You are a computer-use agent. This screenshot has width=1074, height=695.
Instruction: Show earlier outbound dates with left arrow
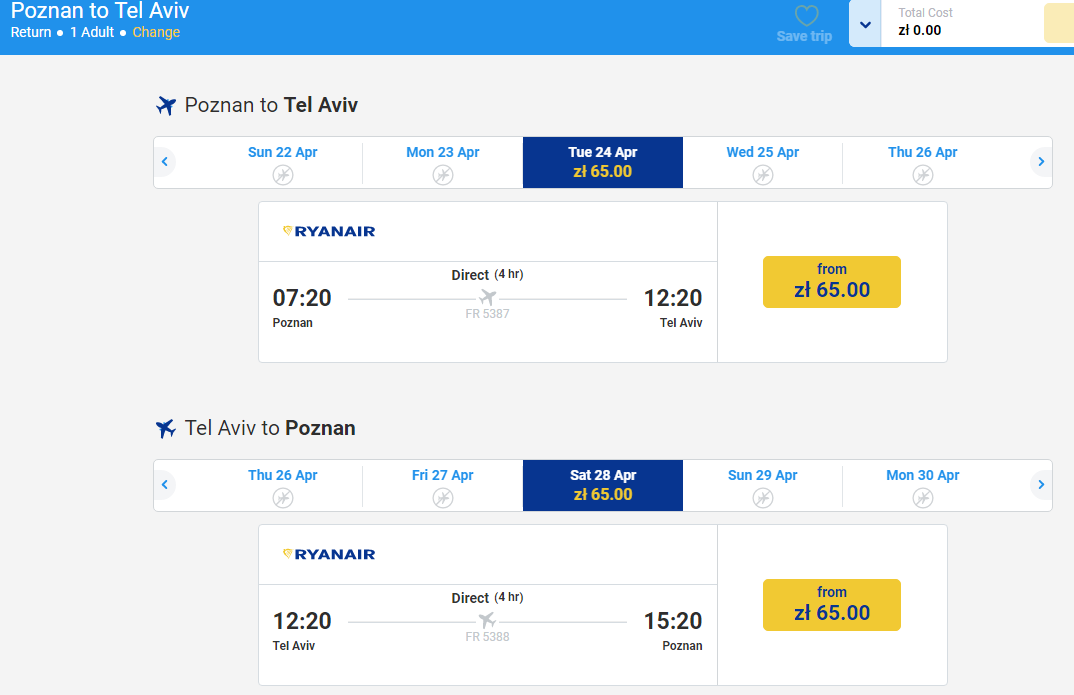tap(164, 162)
